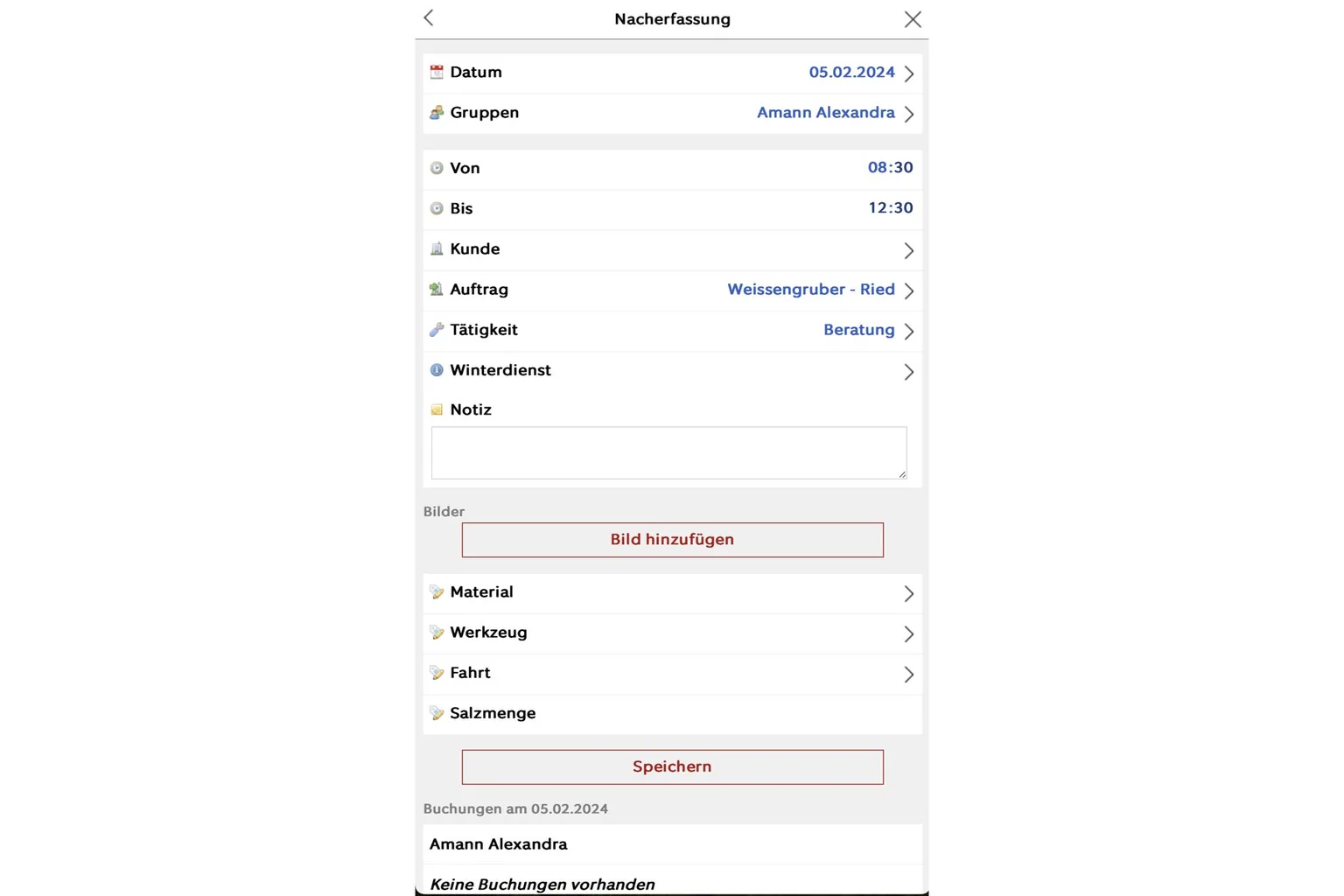Screen dimensions: 1344x896
Task: Click the people icon beside Gruppen
Action: [x=437, y=113]
